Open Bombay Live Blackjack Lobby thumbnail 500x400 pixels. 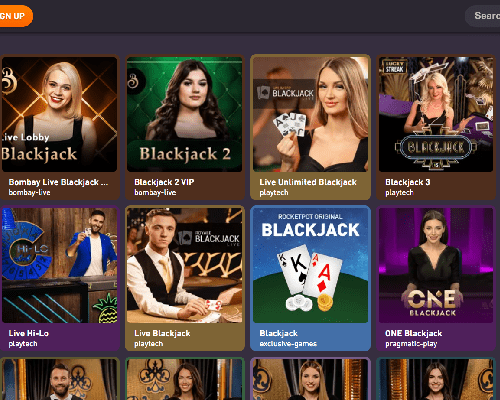(x=59, y=114)
